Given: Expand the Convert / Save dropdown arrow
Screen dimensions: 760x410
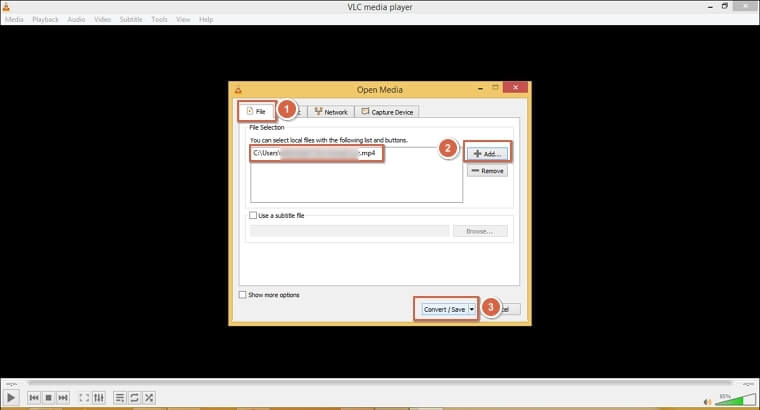Looking at the screenshot, I should [472, 309].
